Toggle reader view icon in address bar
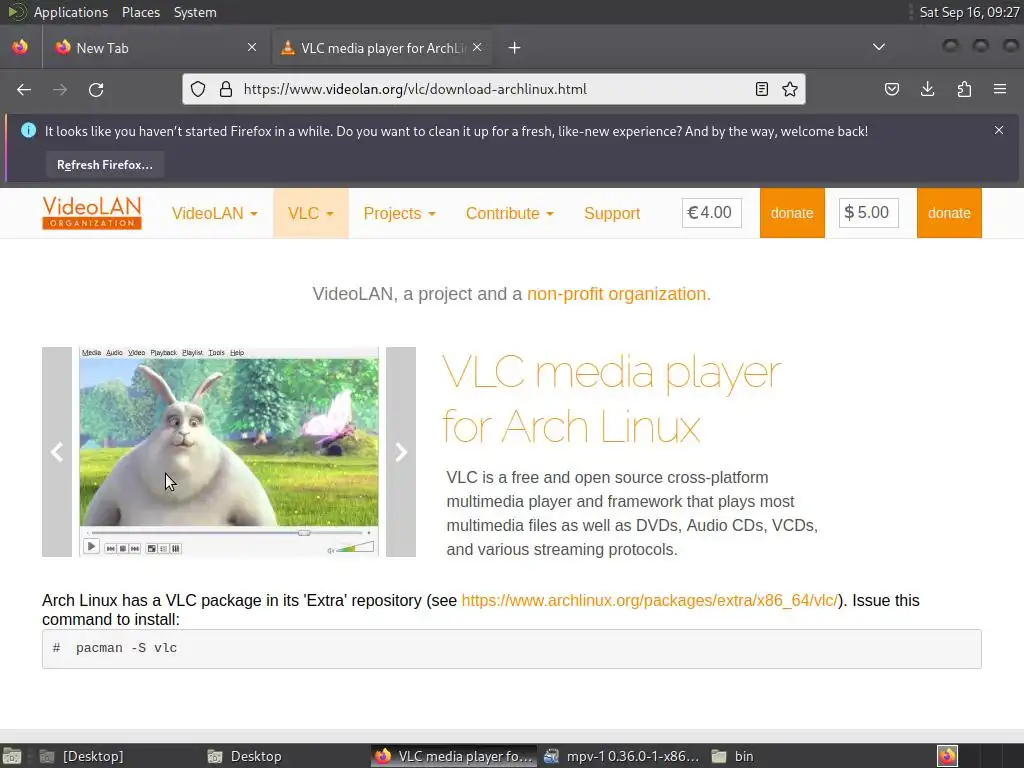 pyautogui.click(x=761, y=89)
